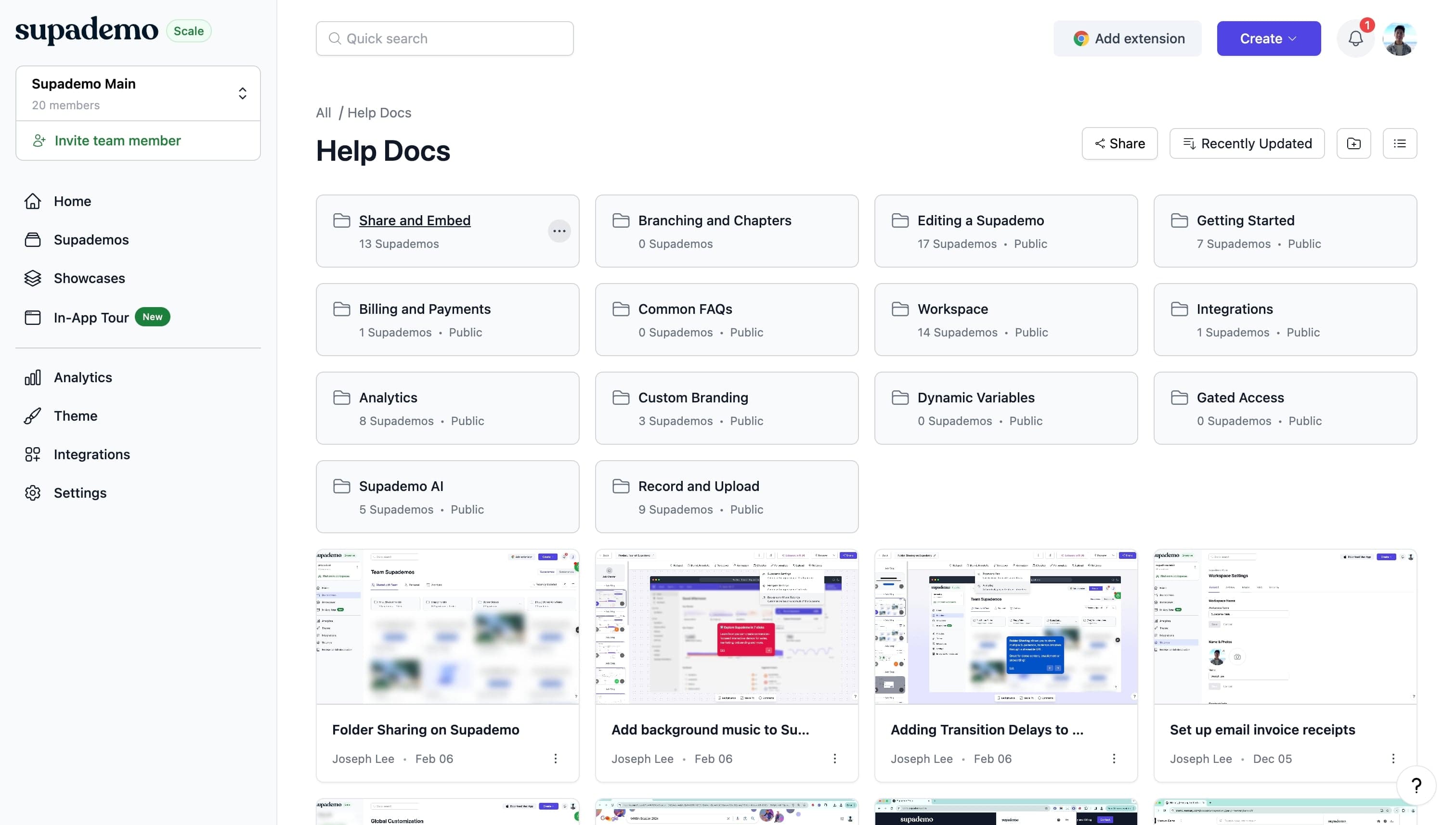Open the Workspace folder
The image size is (1456, 825).
[x=1005, y=320]
